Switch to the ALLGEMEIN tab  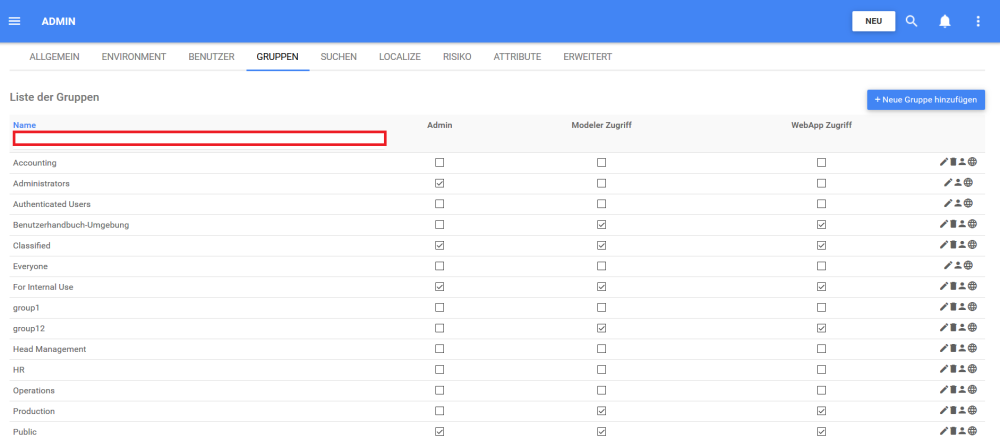pyautogui.click(x=54, y=57)
